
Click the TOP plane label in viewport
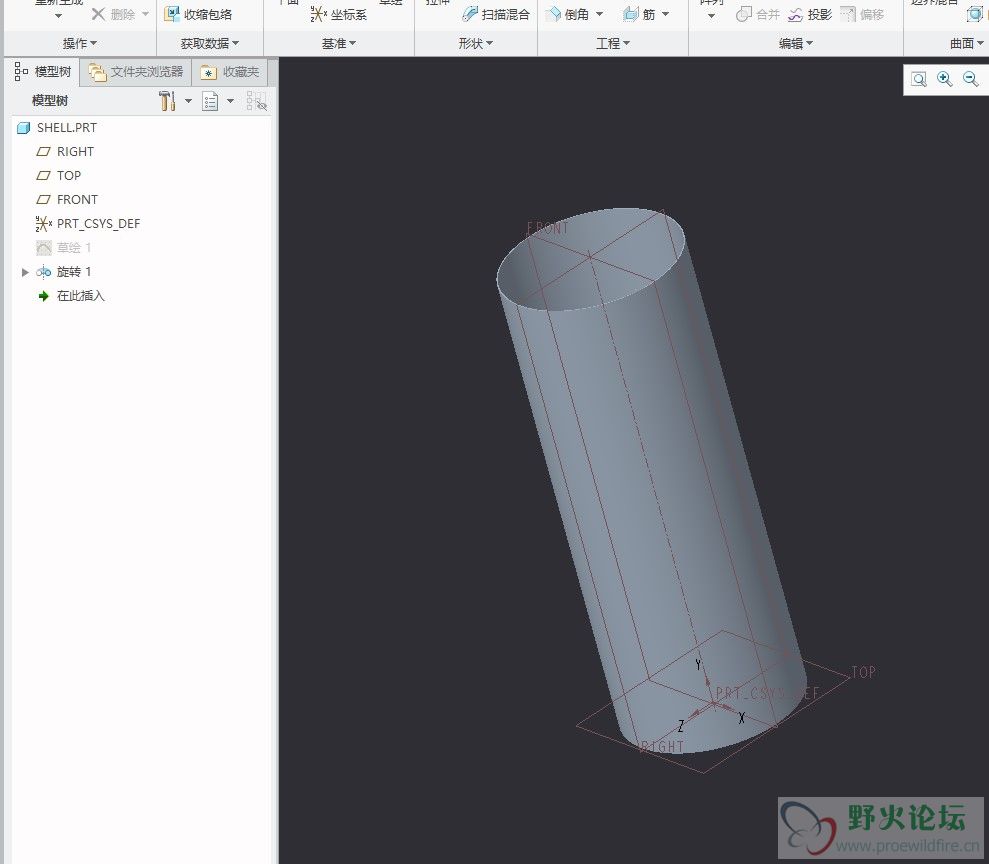coord(863,672)
